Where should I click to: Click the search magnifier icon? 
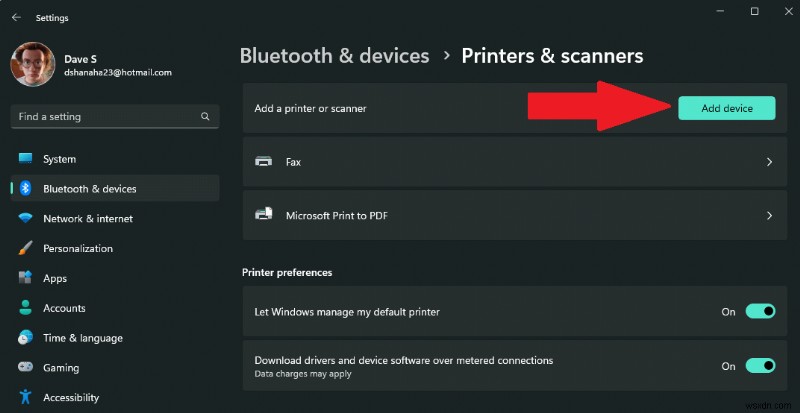tap(205, 117)
